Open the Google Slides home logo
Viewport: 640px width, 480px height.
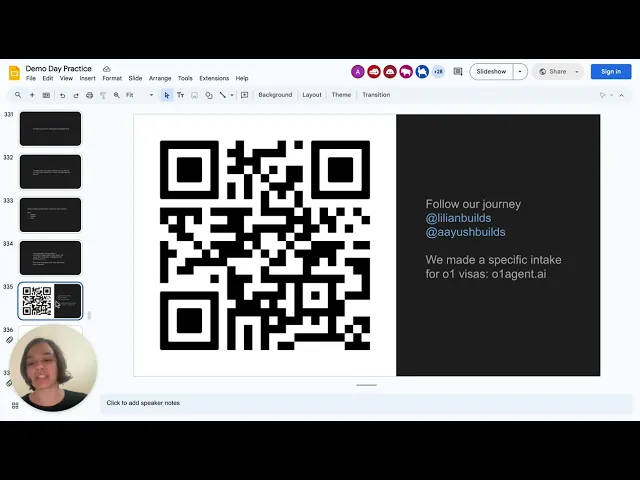(14, 73)
